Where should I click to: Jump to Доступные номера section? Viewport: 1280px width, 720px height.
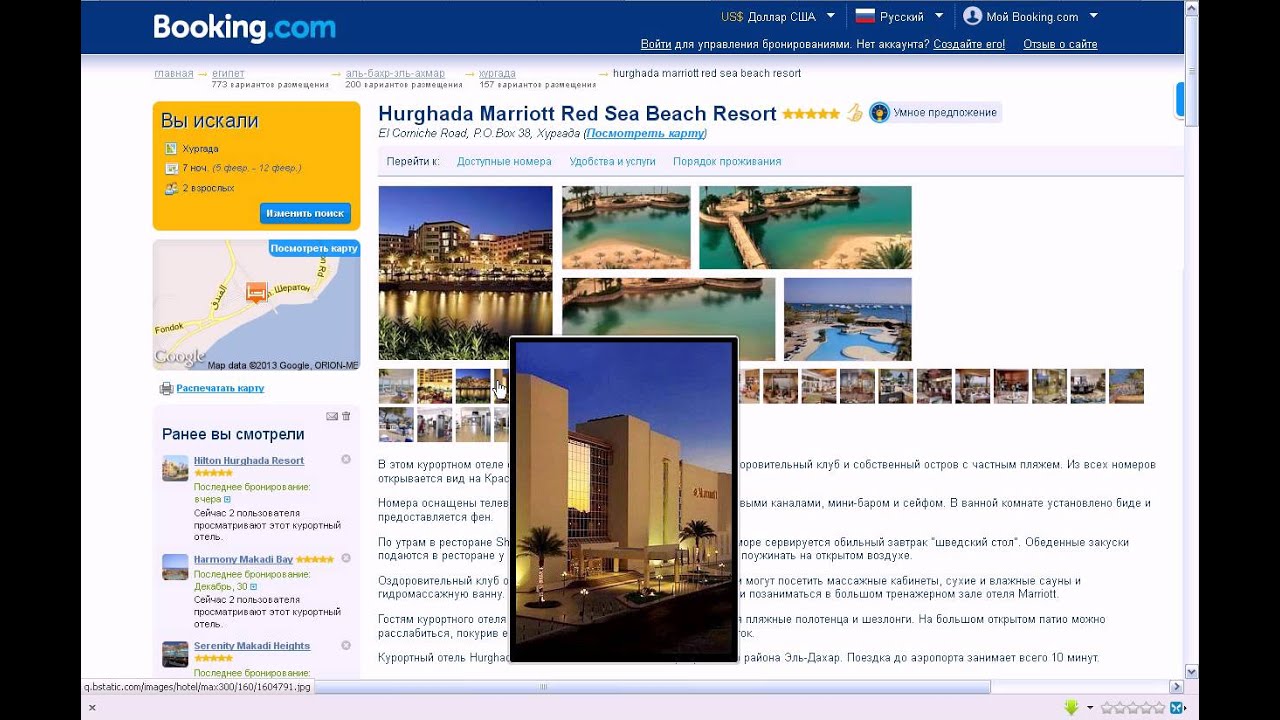tap(504, 161)
